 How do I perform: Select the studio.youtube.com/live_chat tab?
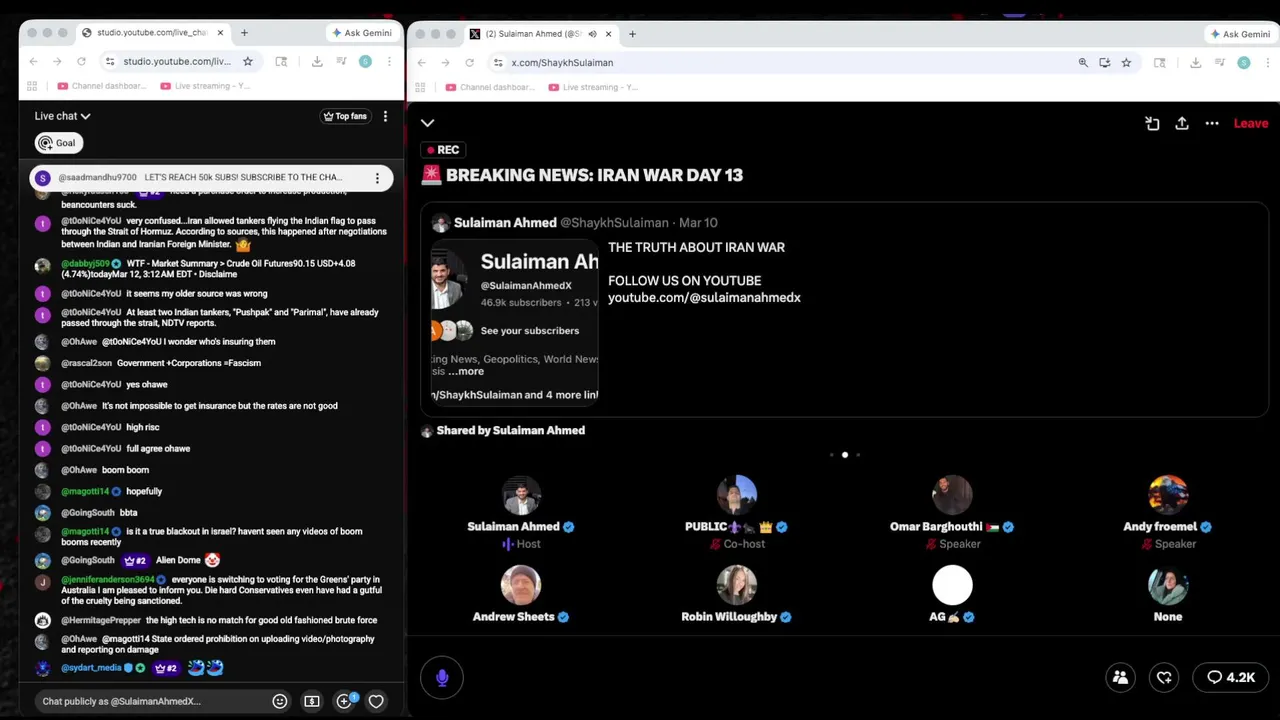click(153, 32)
